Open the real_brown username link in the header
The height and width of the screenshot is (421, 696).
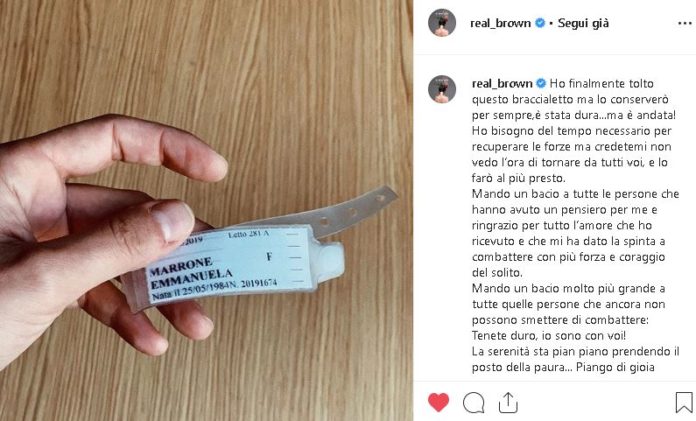500,23
